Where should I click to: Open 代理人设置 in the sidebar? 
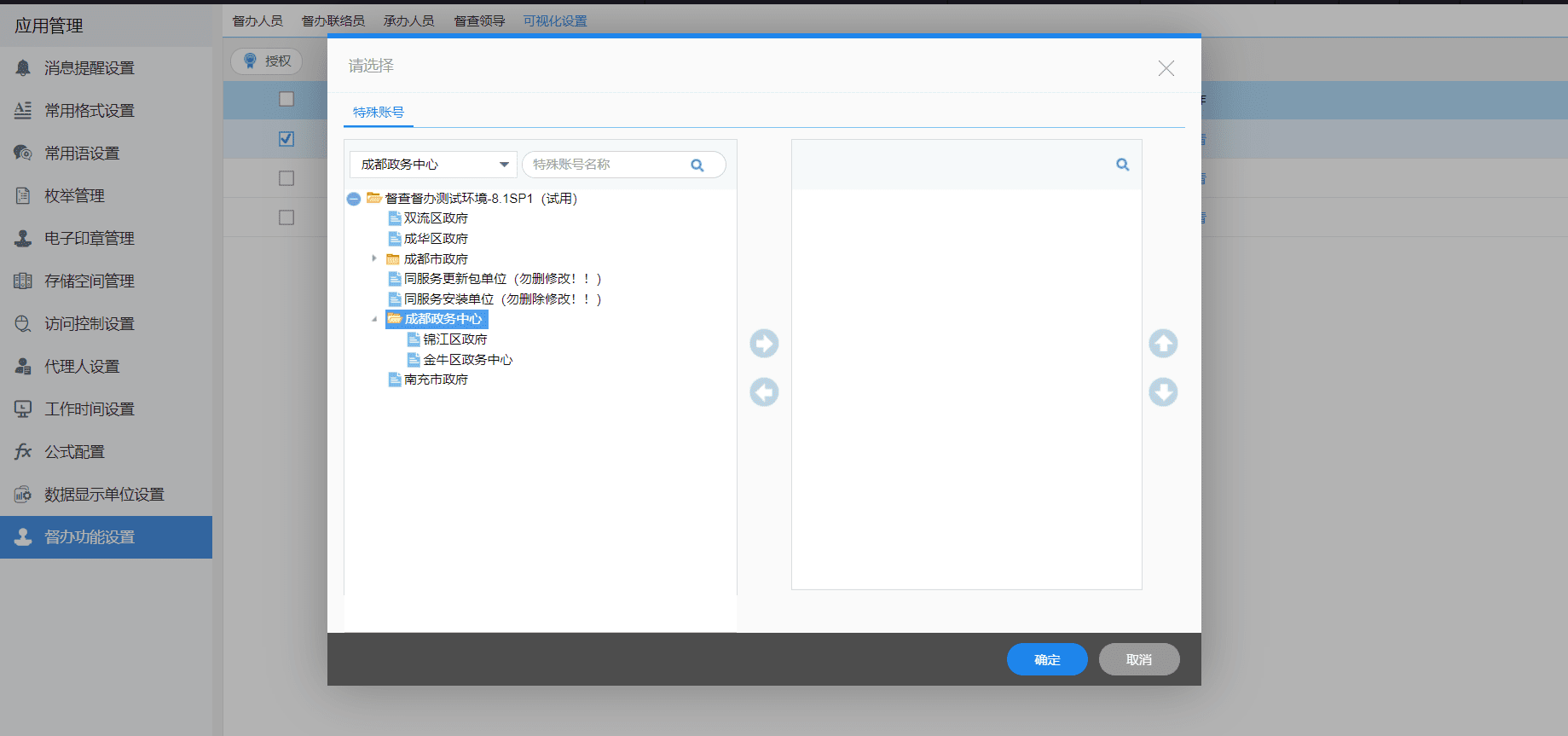pyautogui.click(x=106, y=367)
